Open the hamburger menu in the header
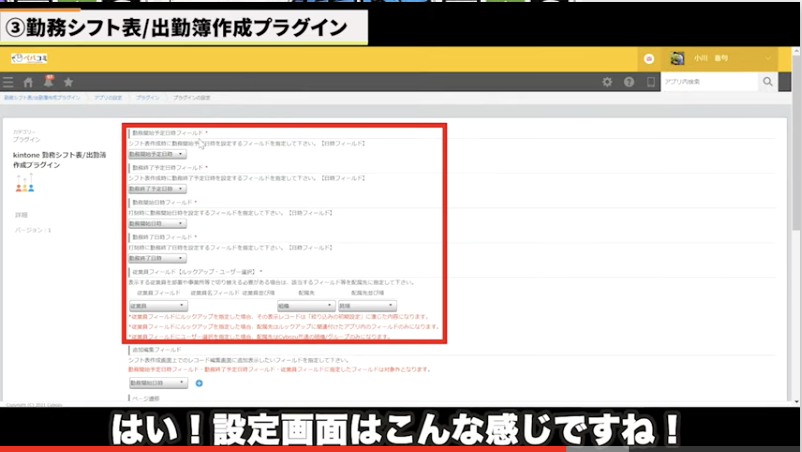The height and width of the screenshot is (452, 802). pos(9,82)
